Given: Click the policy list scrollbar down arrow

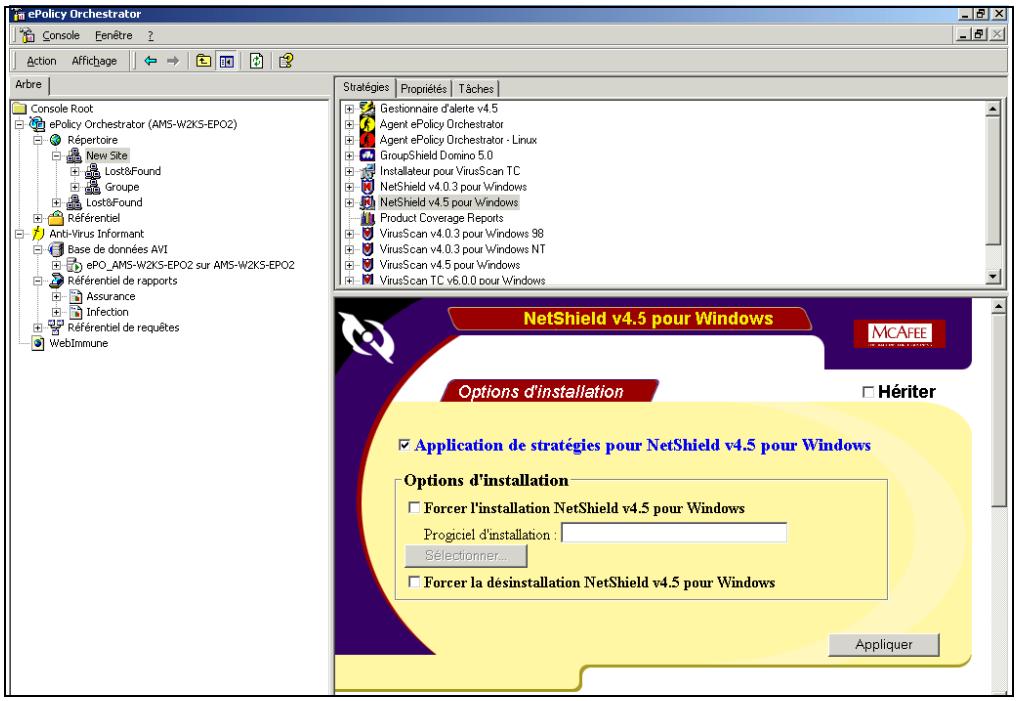Looking at the screenshot, I should [x=993, y=276].
